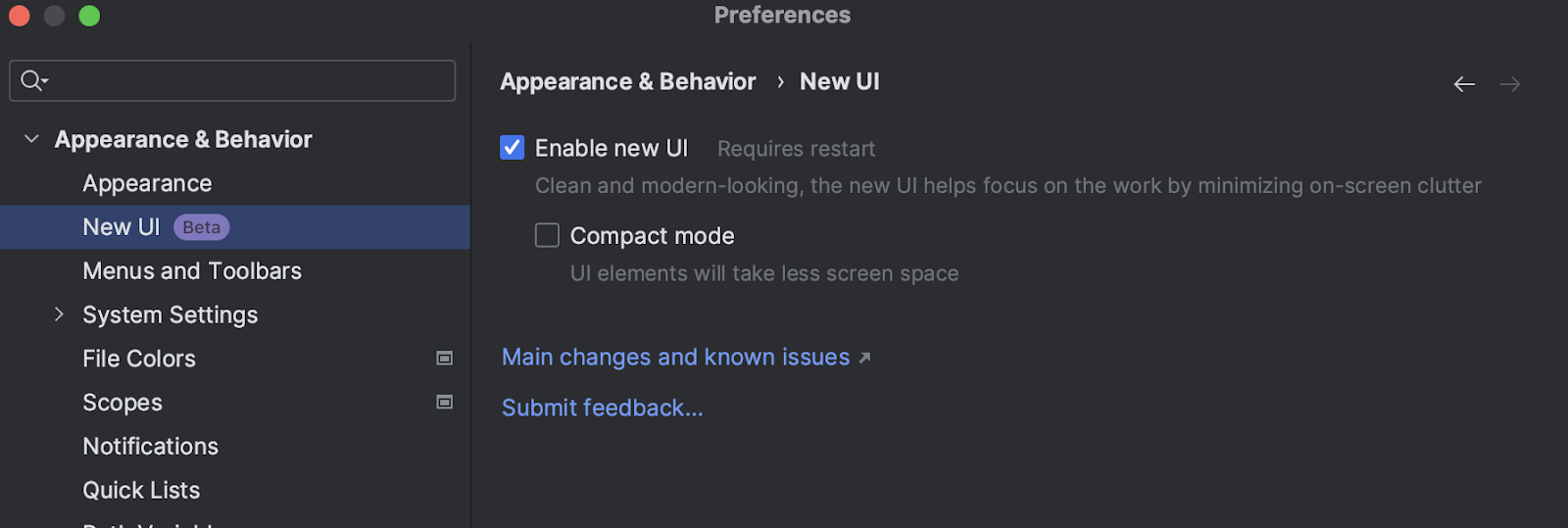The image size is (1568, 528).
Task: Select Notifications in the settings tree
Action: [150, 446]
